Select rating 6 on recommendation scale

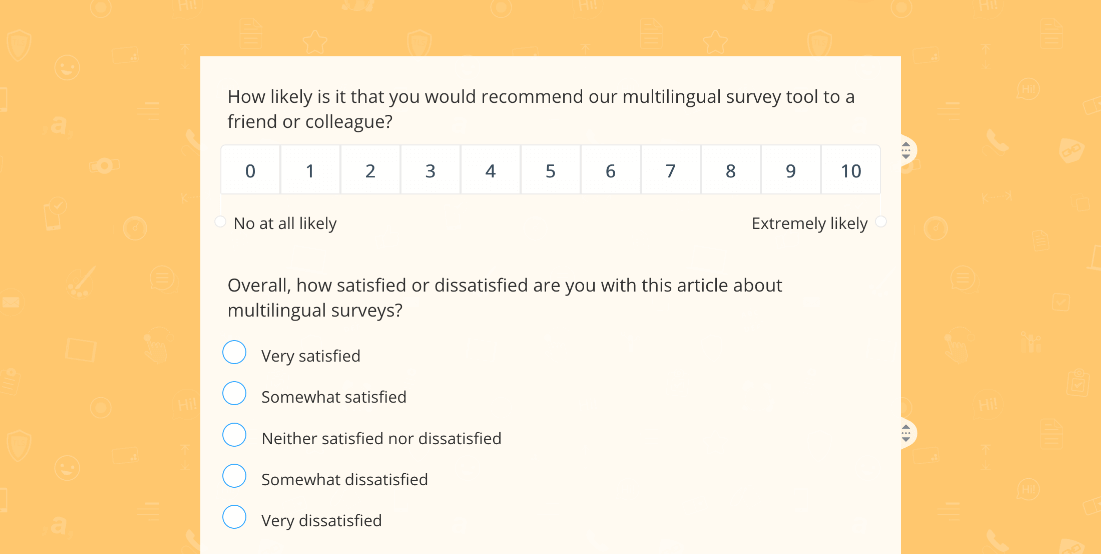tap(610, 170)
